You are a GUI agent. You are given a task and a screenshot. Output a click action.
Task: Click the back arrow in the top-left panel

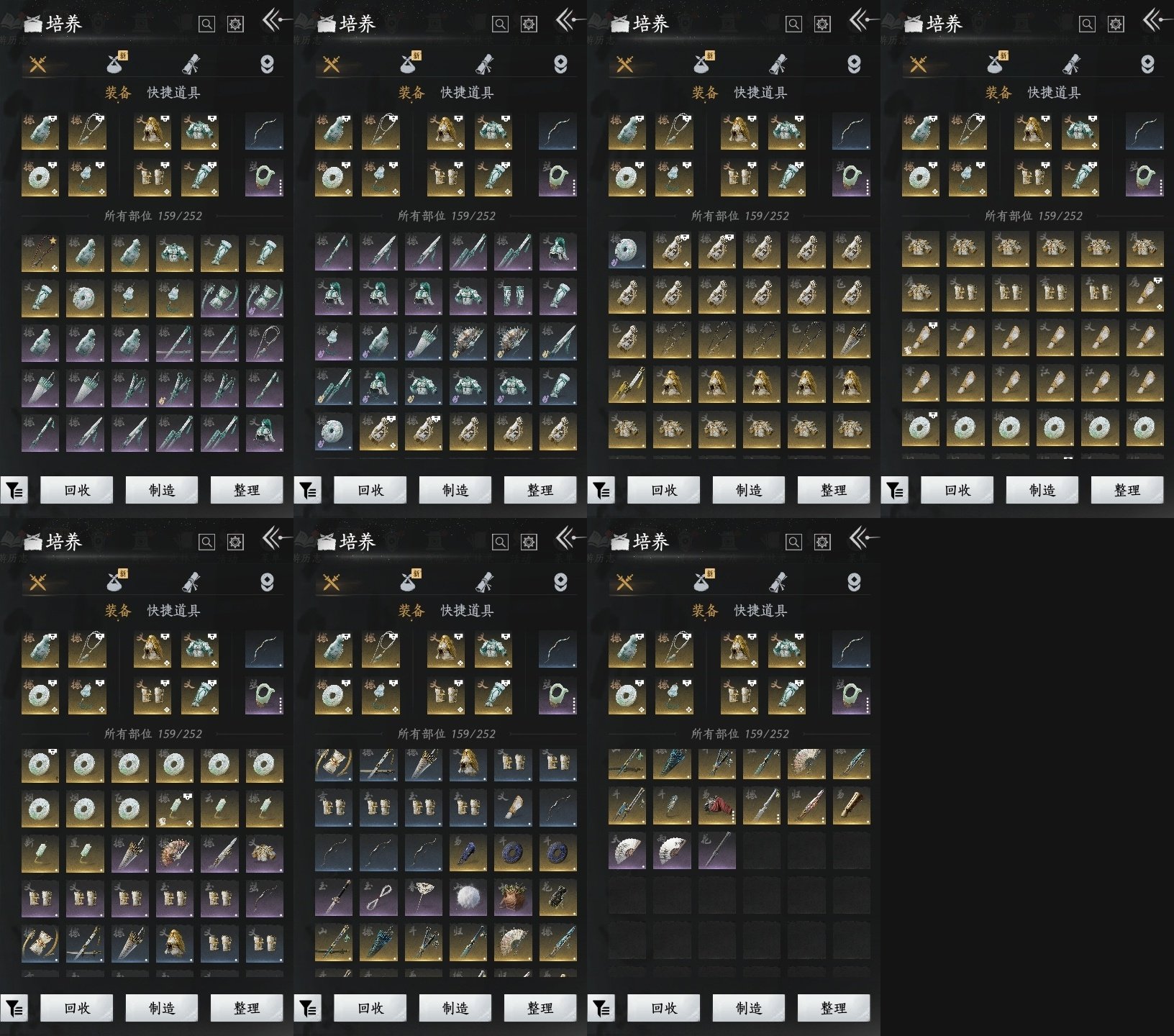pyautogui.click(x=275, y=19)
